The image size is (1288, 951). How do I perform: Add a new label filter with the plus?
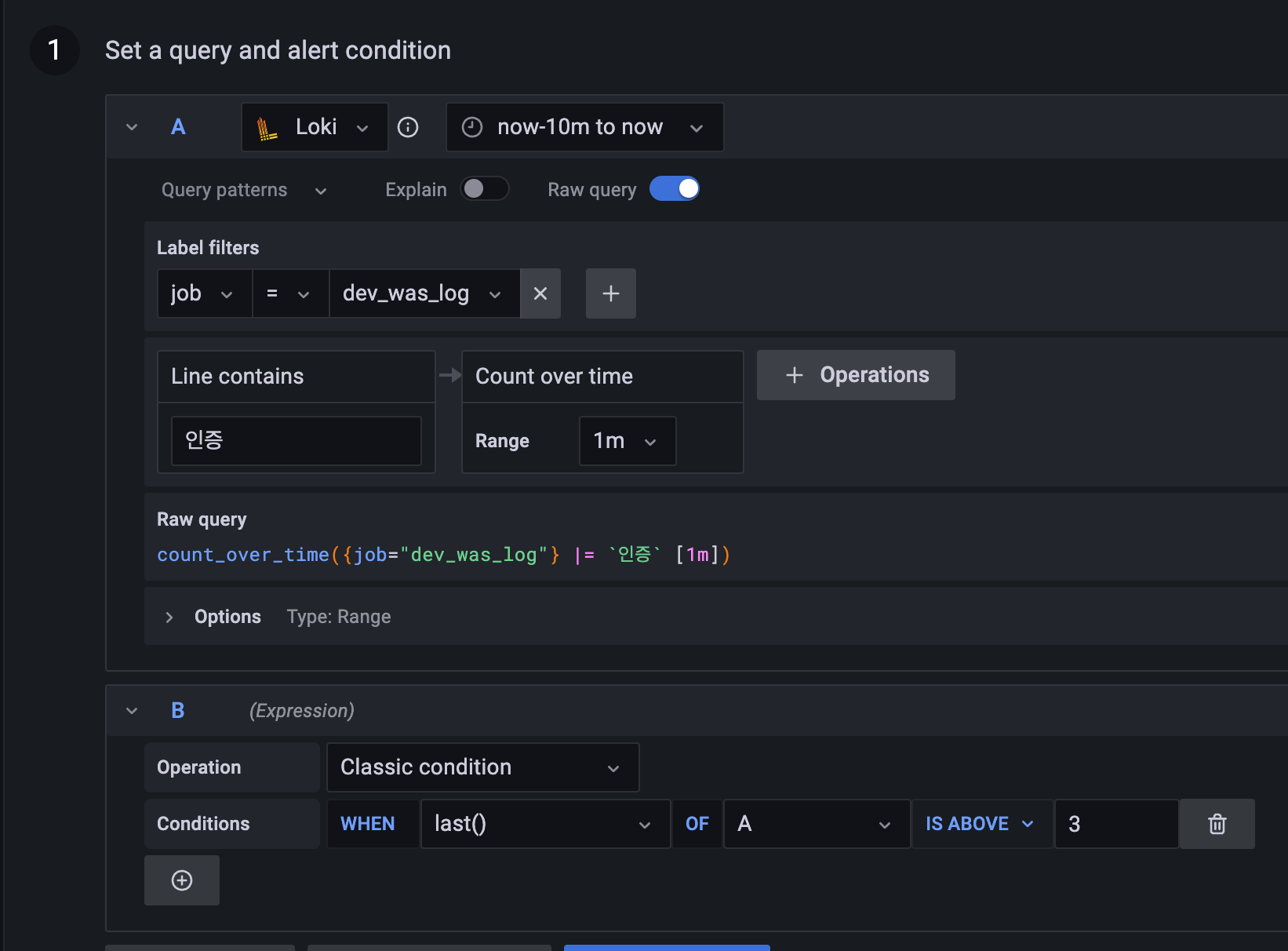(x=611, y=293)
